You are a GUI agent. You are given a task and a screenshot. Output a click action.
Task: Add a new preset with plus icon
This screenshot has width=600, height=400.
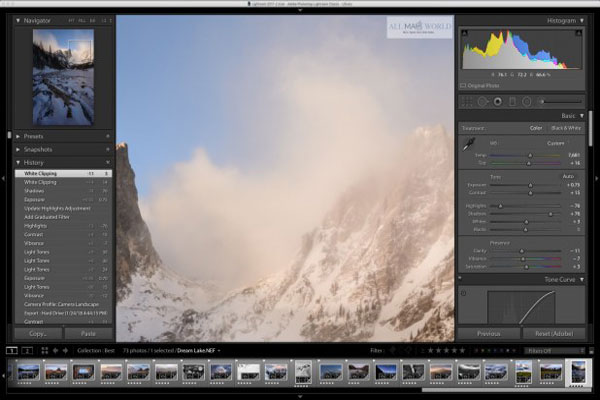point(108,135)
